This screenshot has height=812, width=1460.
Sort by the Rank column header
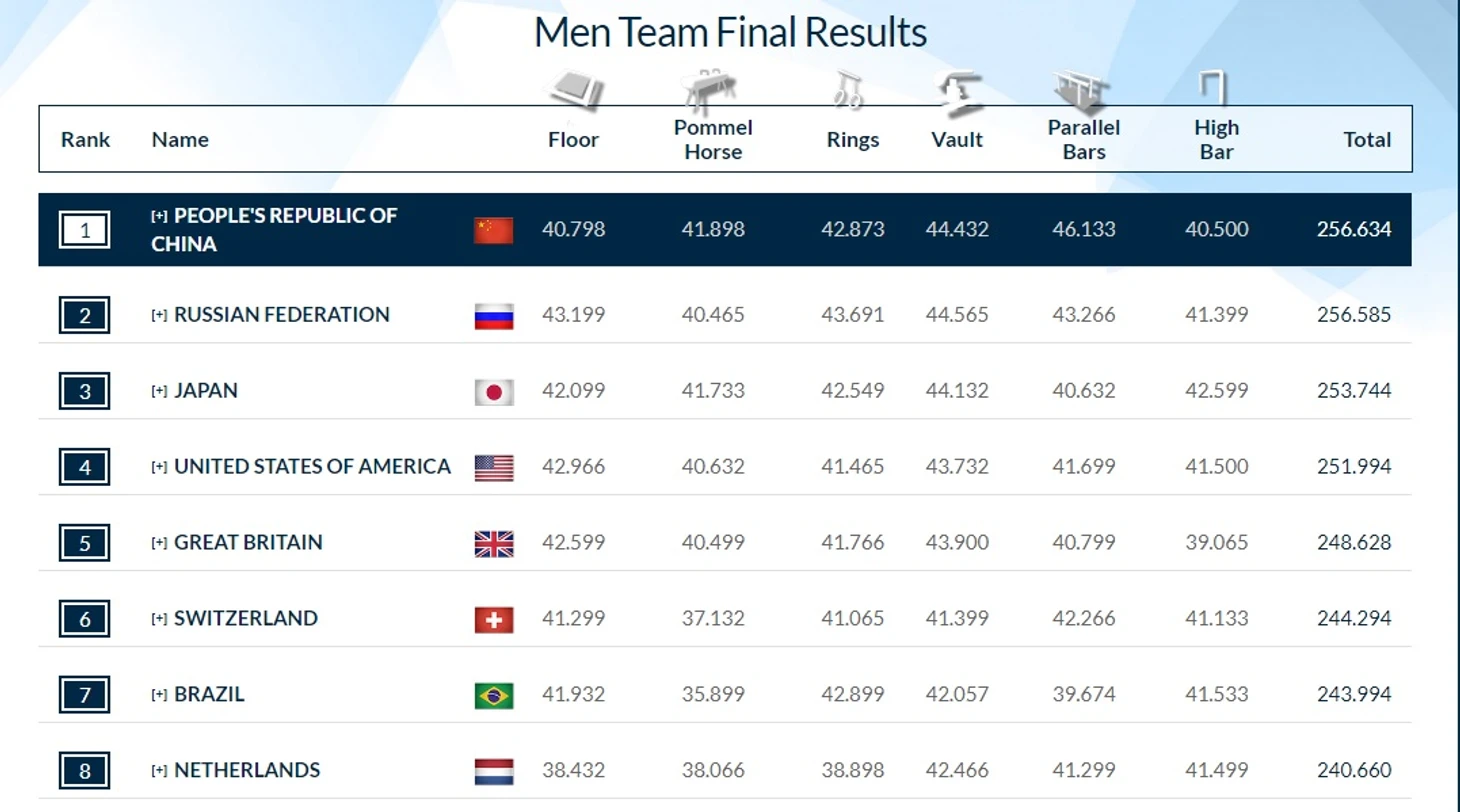[x=86, y=140]
